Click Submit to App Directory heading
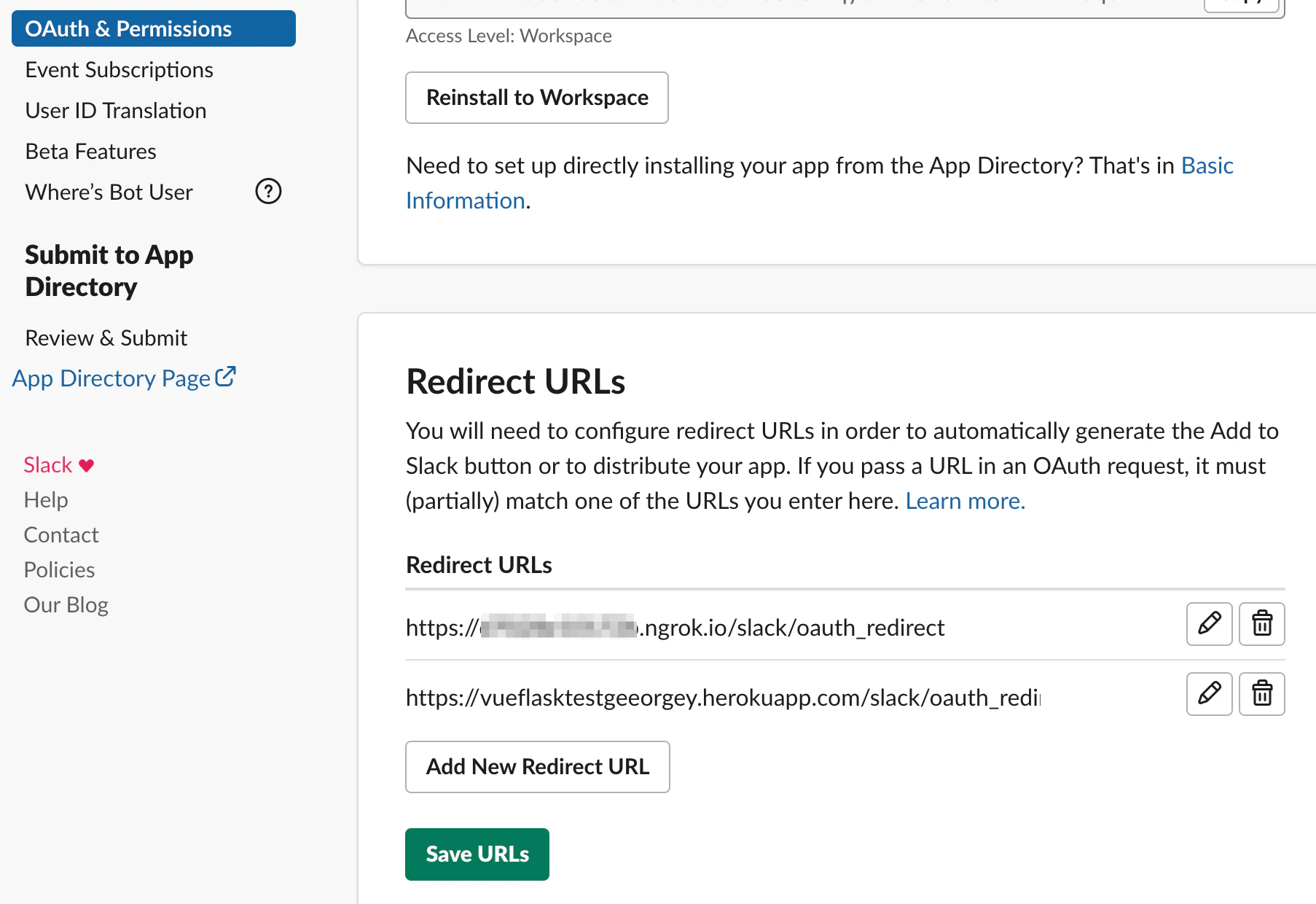1316x904 pixels. pyautogui.click(x=109, y=270)
